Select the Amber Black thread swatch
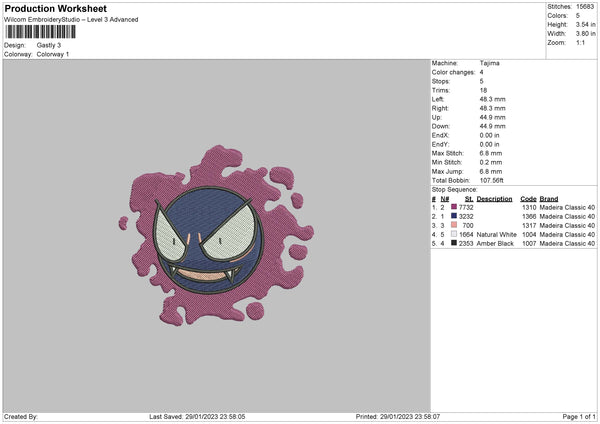This screenshot has height=424, width=600. (x=454, y=243)
